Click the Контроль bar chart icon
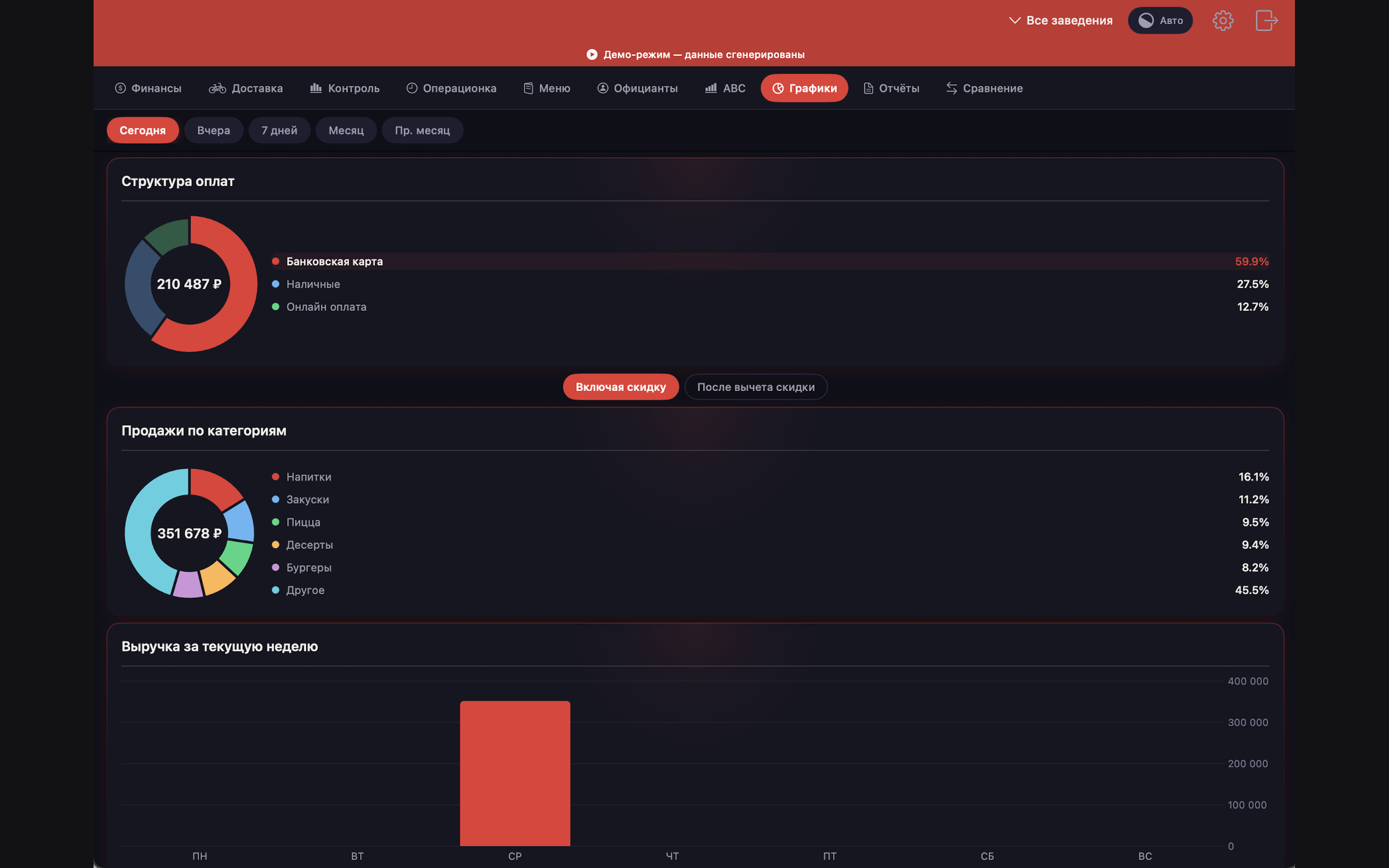This screenshot has width=1389, height=868. [x=316, y=88]
